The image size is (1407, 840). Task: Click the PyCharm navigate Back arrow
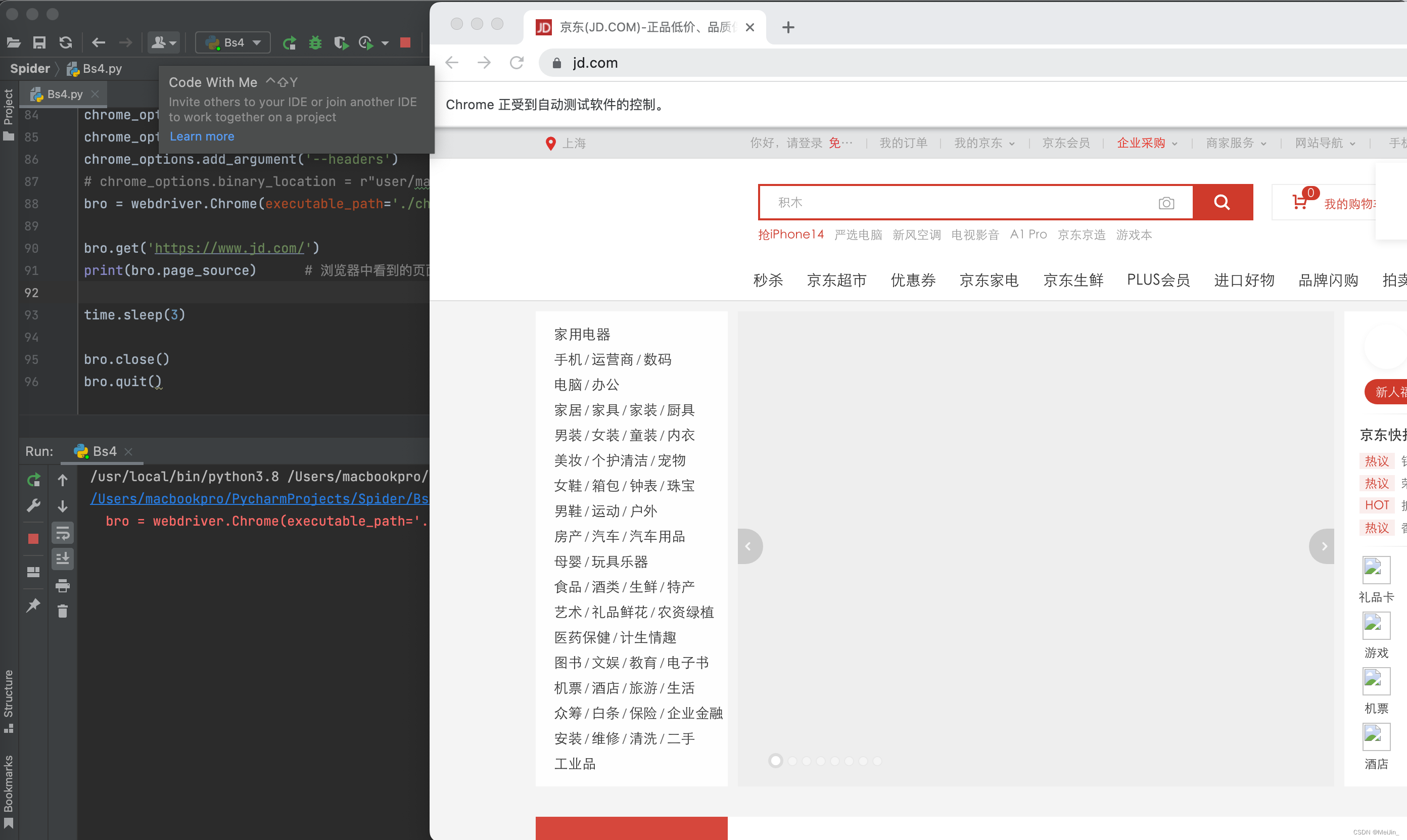pos(99,42)
